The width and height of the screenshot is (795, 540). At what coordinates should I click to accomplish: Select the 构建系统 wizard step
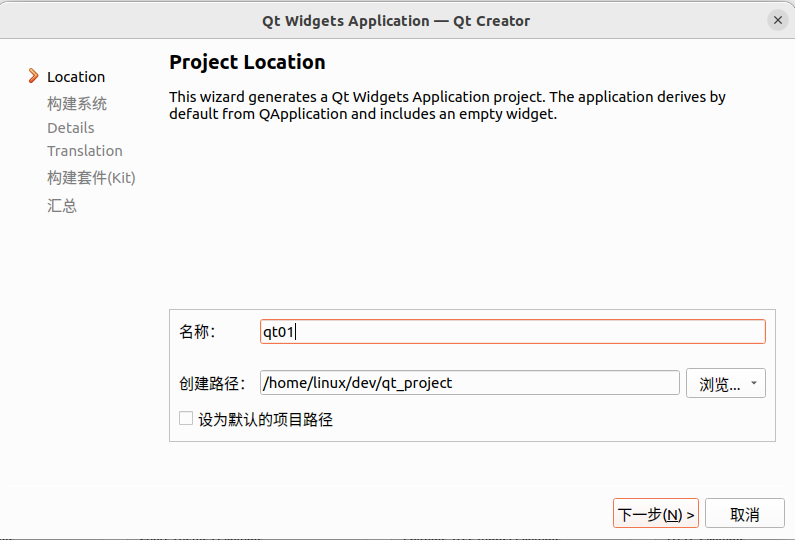(77, 103)
